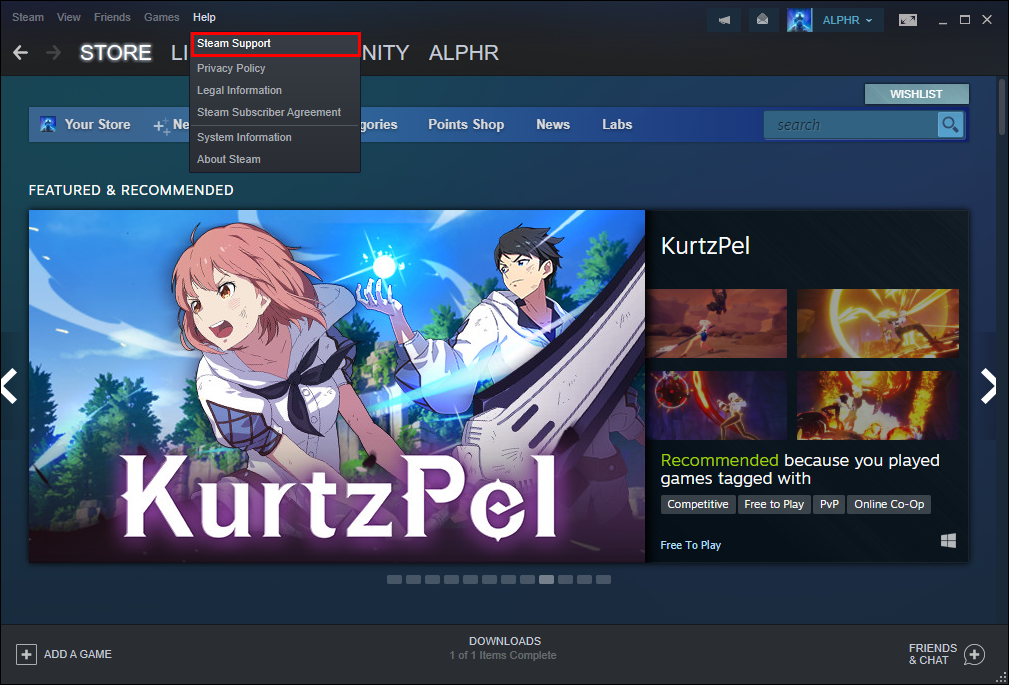Click the store page vertical scrollbar
Screen dimensions: 1009x685
(x=1003, y=107)
